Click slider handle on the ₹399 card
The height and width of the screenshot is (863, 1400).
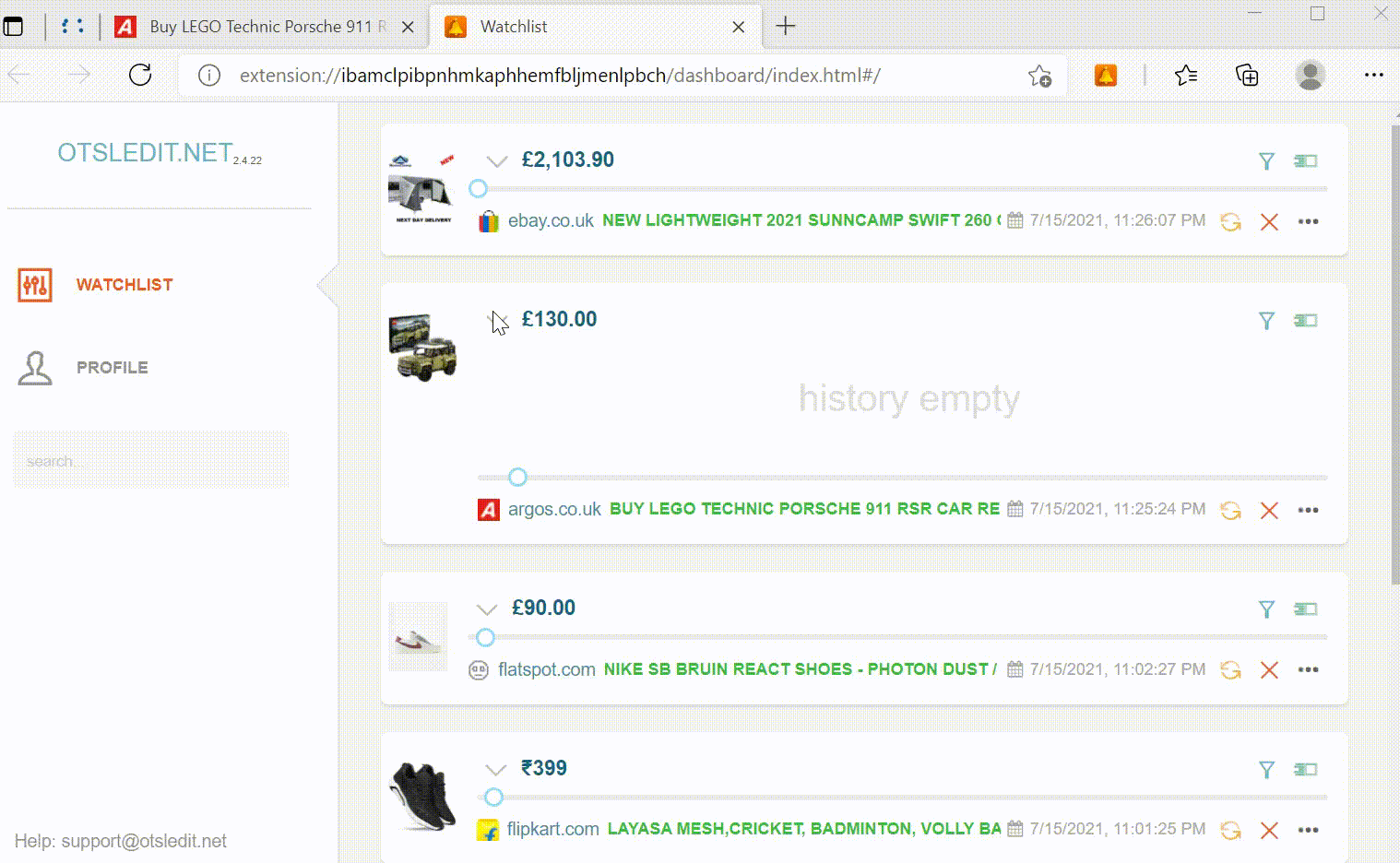[493, 797]
